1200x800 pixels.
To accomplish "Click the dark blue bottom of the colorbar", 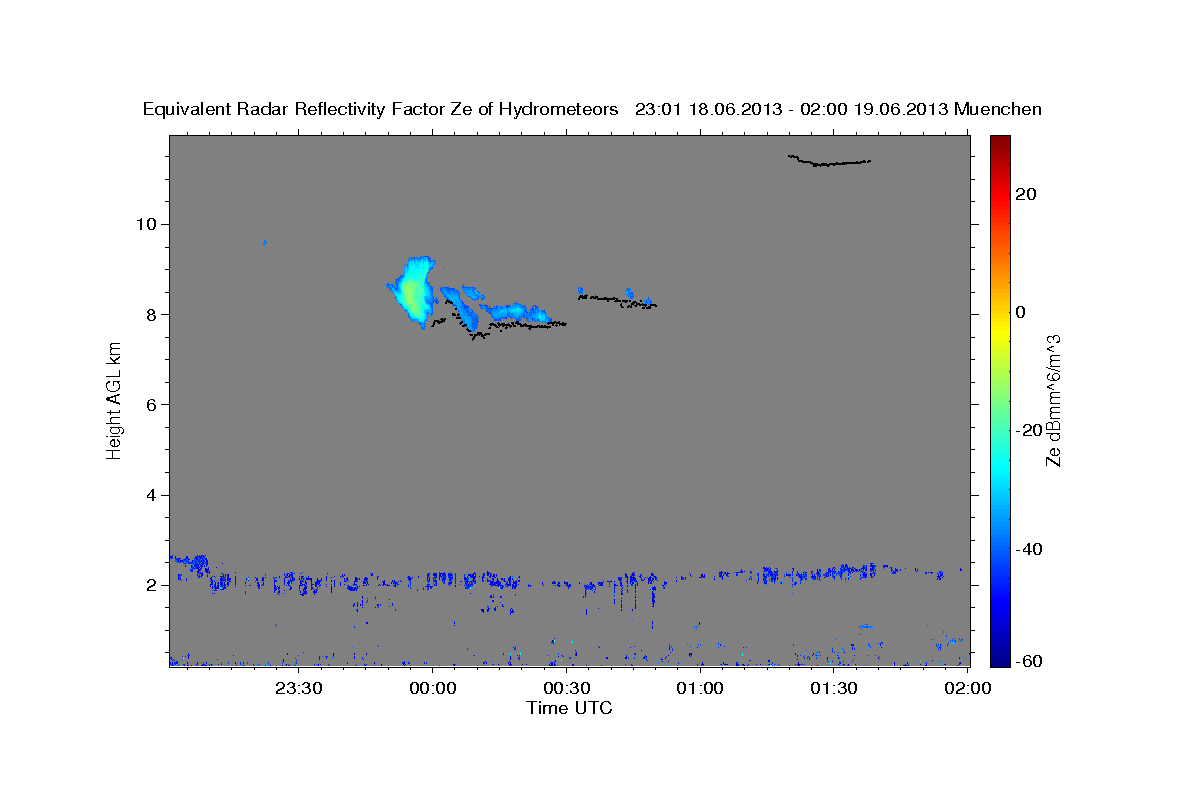I will pyautogui.click(x=999, y=658).
